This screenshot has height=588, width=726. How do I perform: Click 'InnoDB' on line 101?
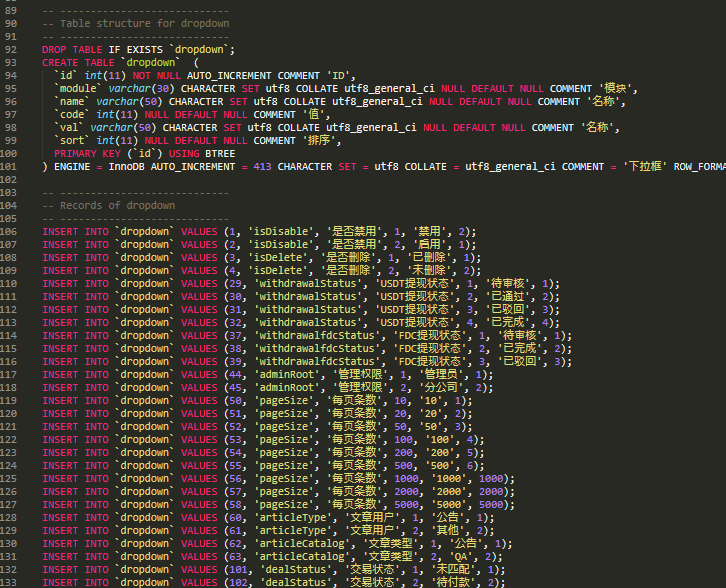[126, 167]
